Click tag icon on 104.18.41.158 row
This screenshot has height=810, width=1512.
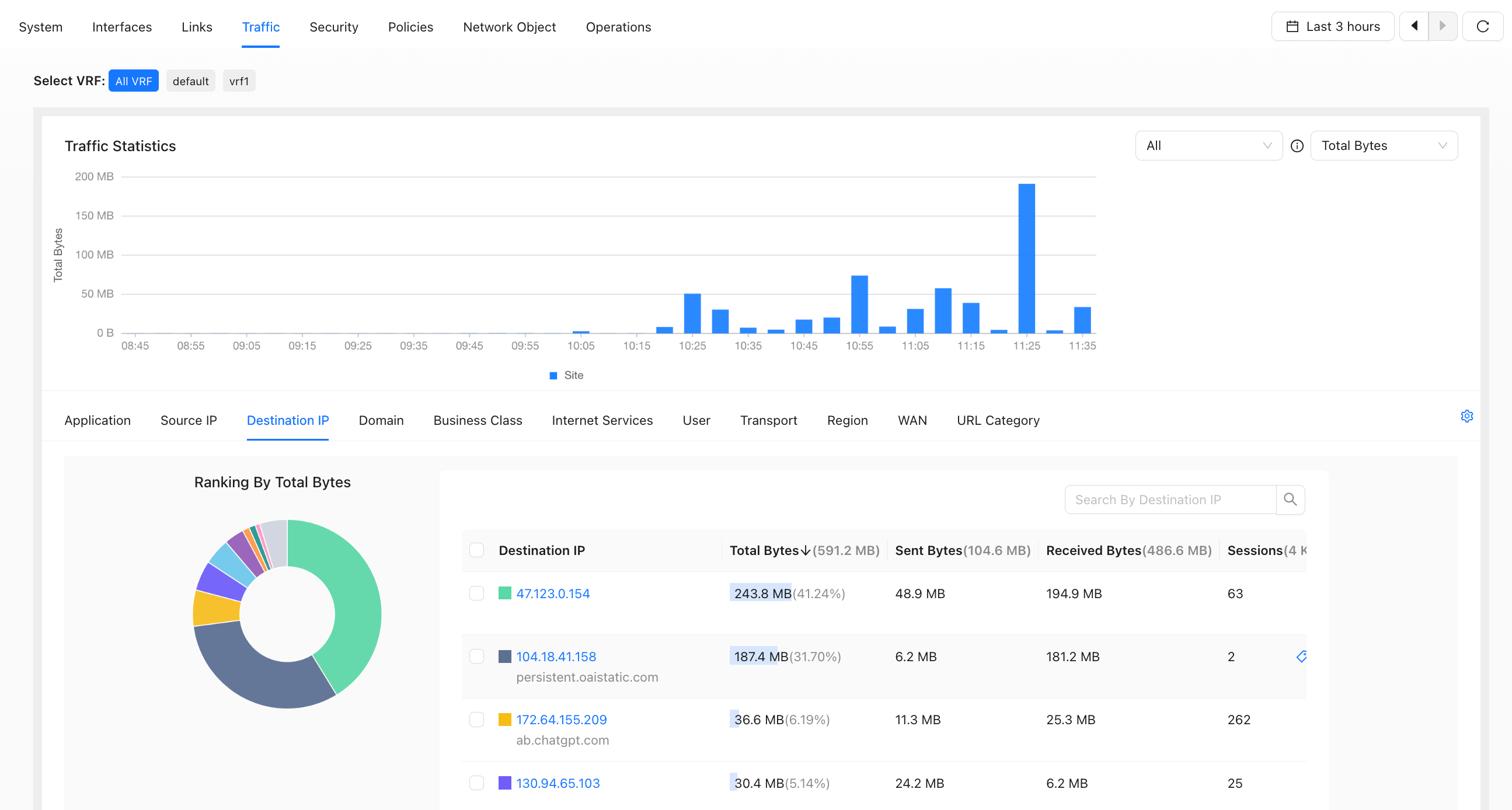coord(1301,656)
